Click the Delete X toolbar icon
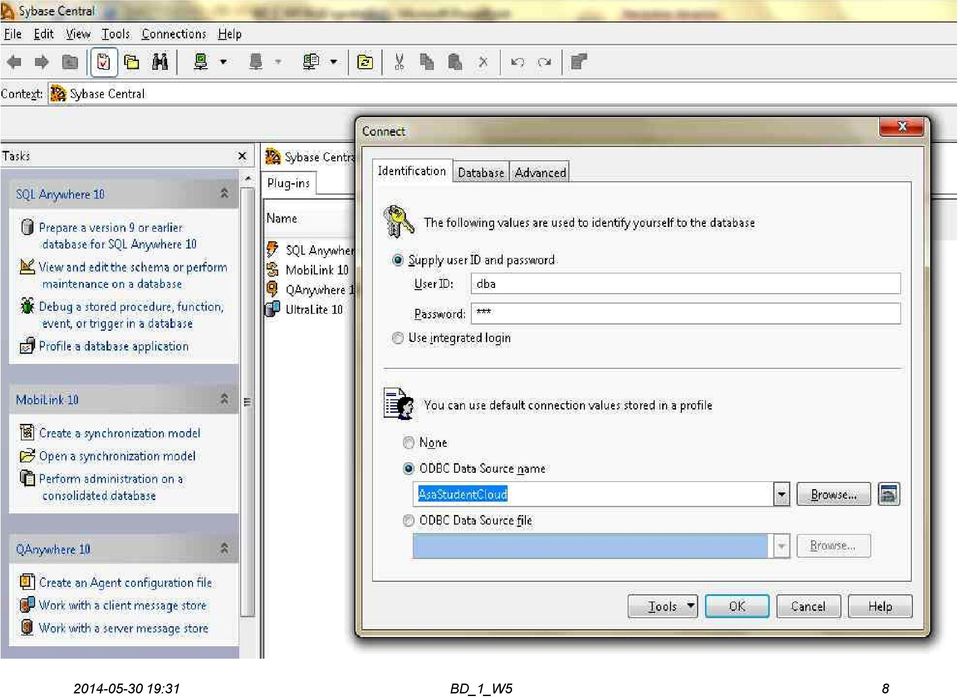 click(483, 62)
